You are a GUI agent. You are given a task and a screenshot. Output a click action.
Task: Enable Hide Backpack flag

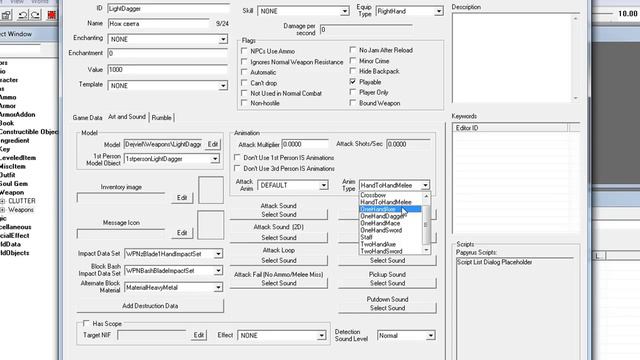(x=353, y=71)
